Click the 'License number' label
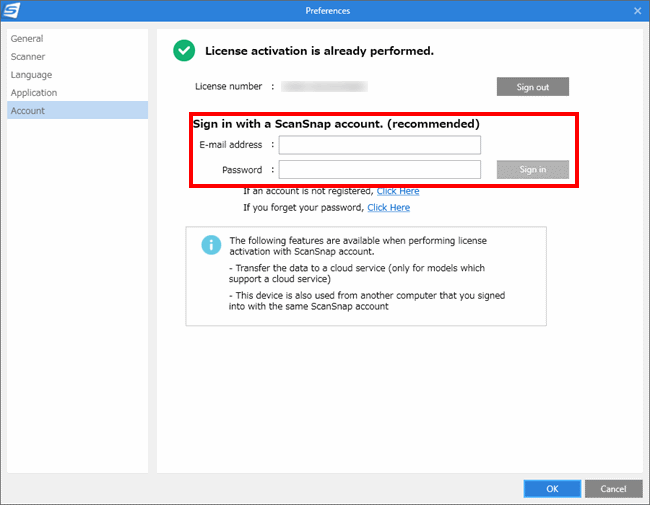 click(228, 86)
